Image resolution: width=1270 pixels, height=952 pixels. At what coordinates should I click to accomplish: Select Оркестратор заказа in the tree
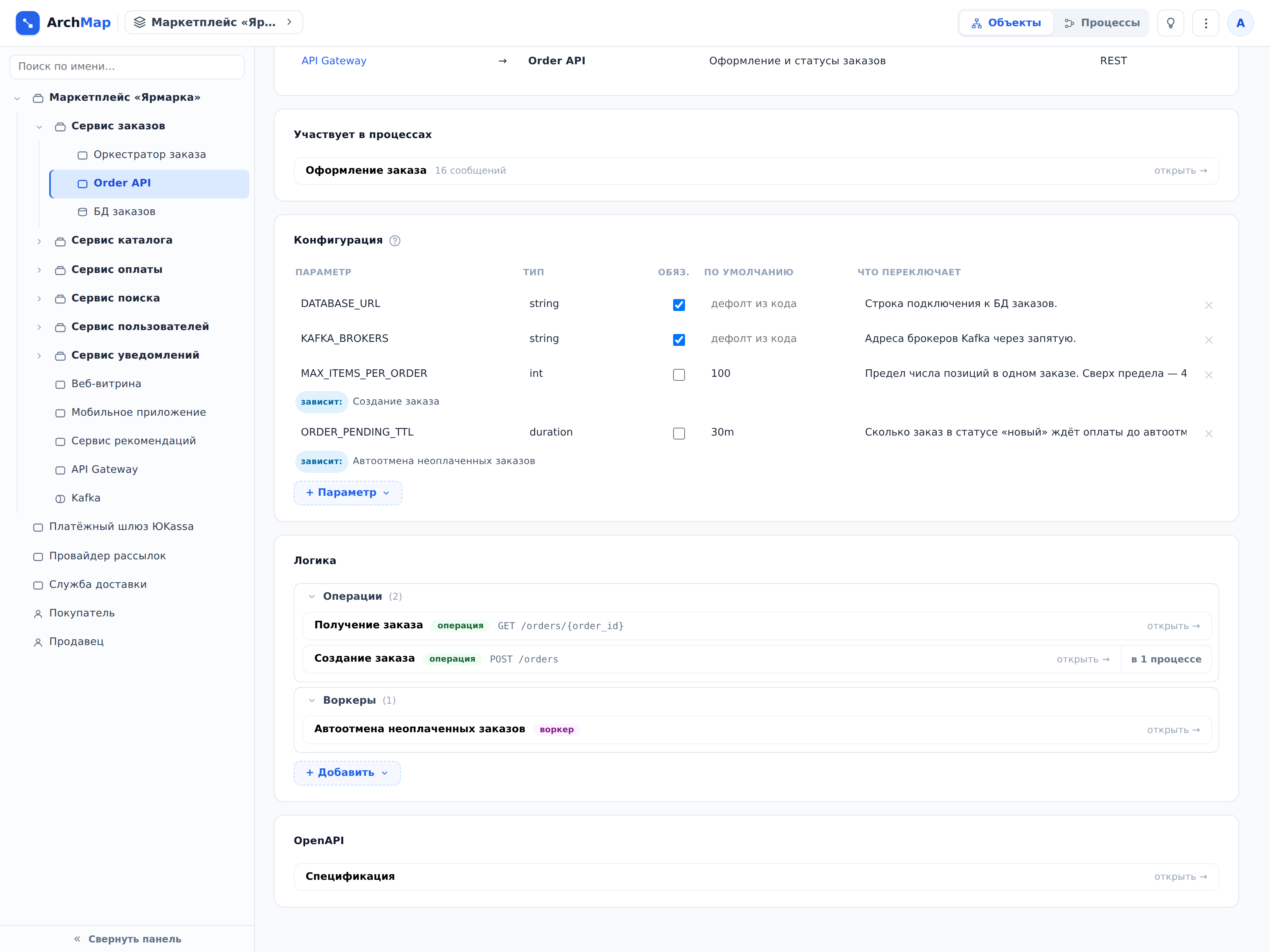pyautogui.click(x=149, y=154)
